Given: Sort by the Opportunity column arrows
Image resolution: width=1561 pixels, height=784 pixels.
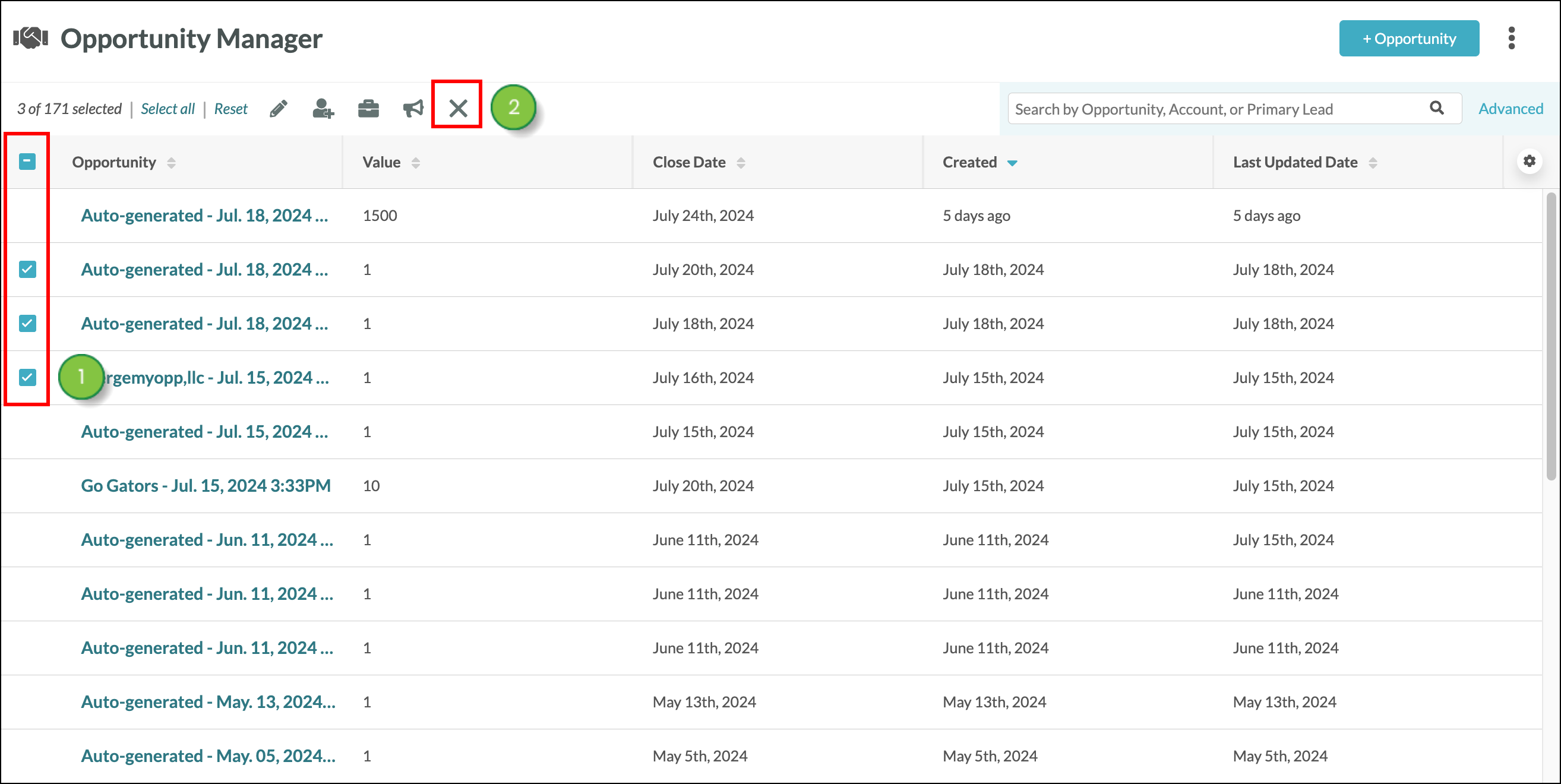Looking at the screenshot, I should [172, 163].
